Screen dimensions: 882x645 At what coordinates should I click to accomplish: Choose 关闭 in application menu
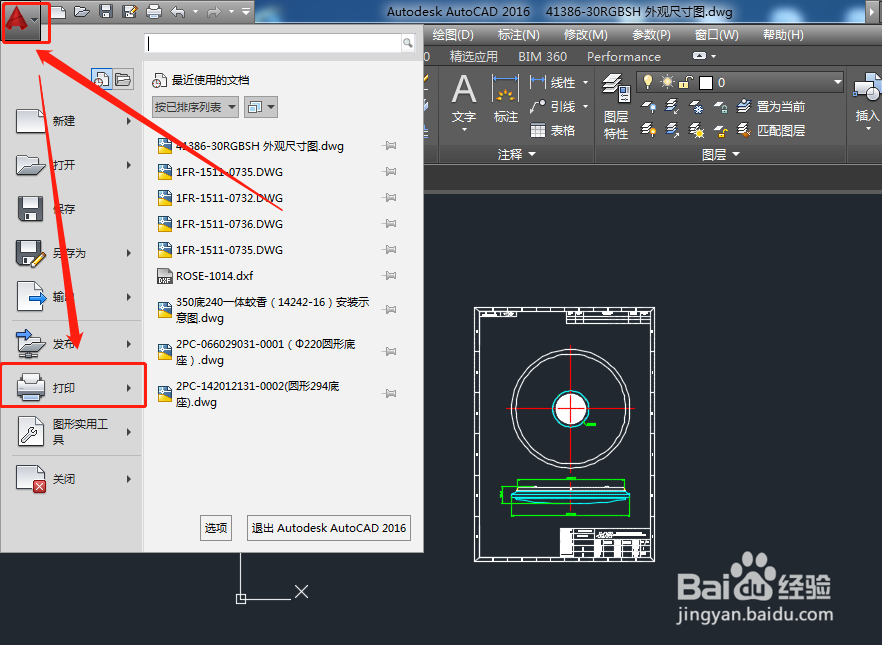(73, 479)
